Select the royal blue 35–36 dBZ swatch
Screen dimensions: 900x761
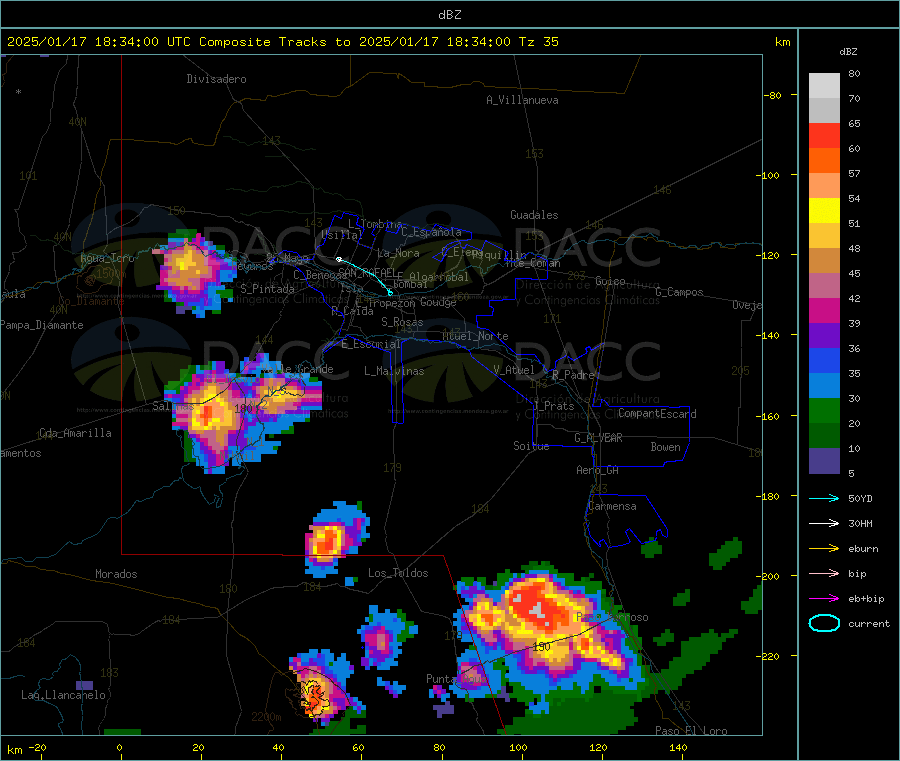click(824, 361)
